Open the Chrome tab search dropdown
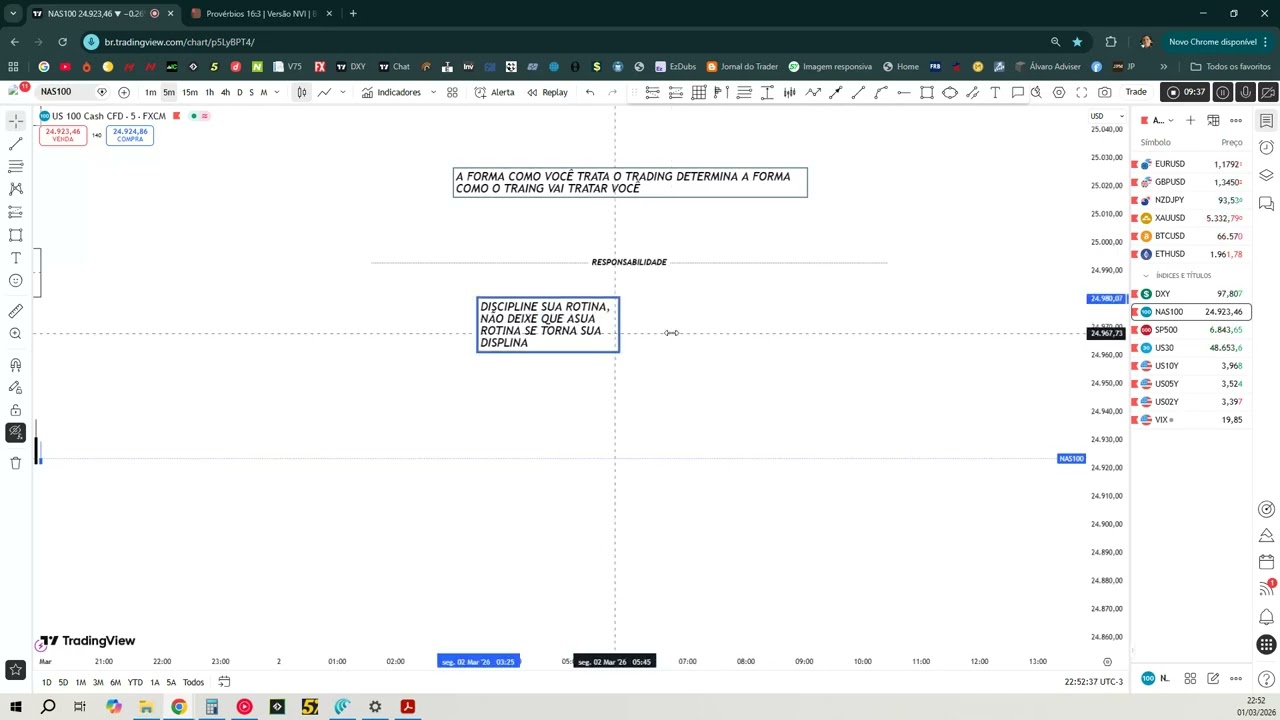The image size is (1280, 720). [x=13, y=13]
